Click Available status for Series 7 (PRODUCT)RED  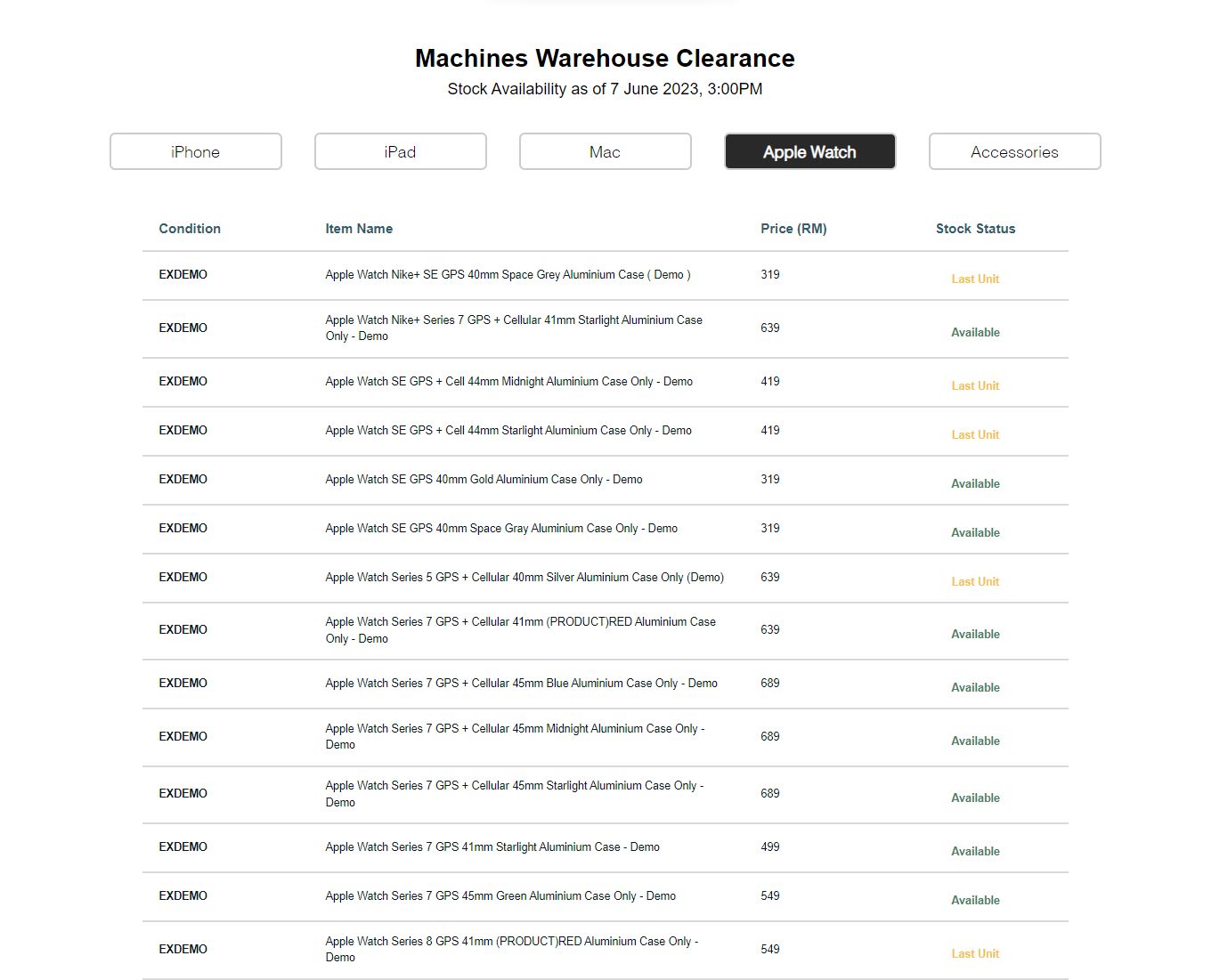pos(975,634)
